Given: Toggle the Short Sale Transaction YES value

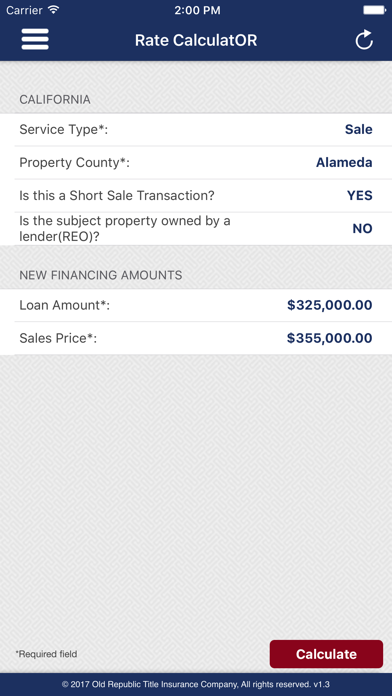Looking at the screenshot, I should [360, 196].
